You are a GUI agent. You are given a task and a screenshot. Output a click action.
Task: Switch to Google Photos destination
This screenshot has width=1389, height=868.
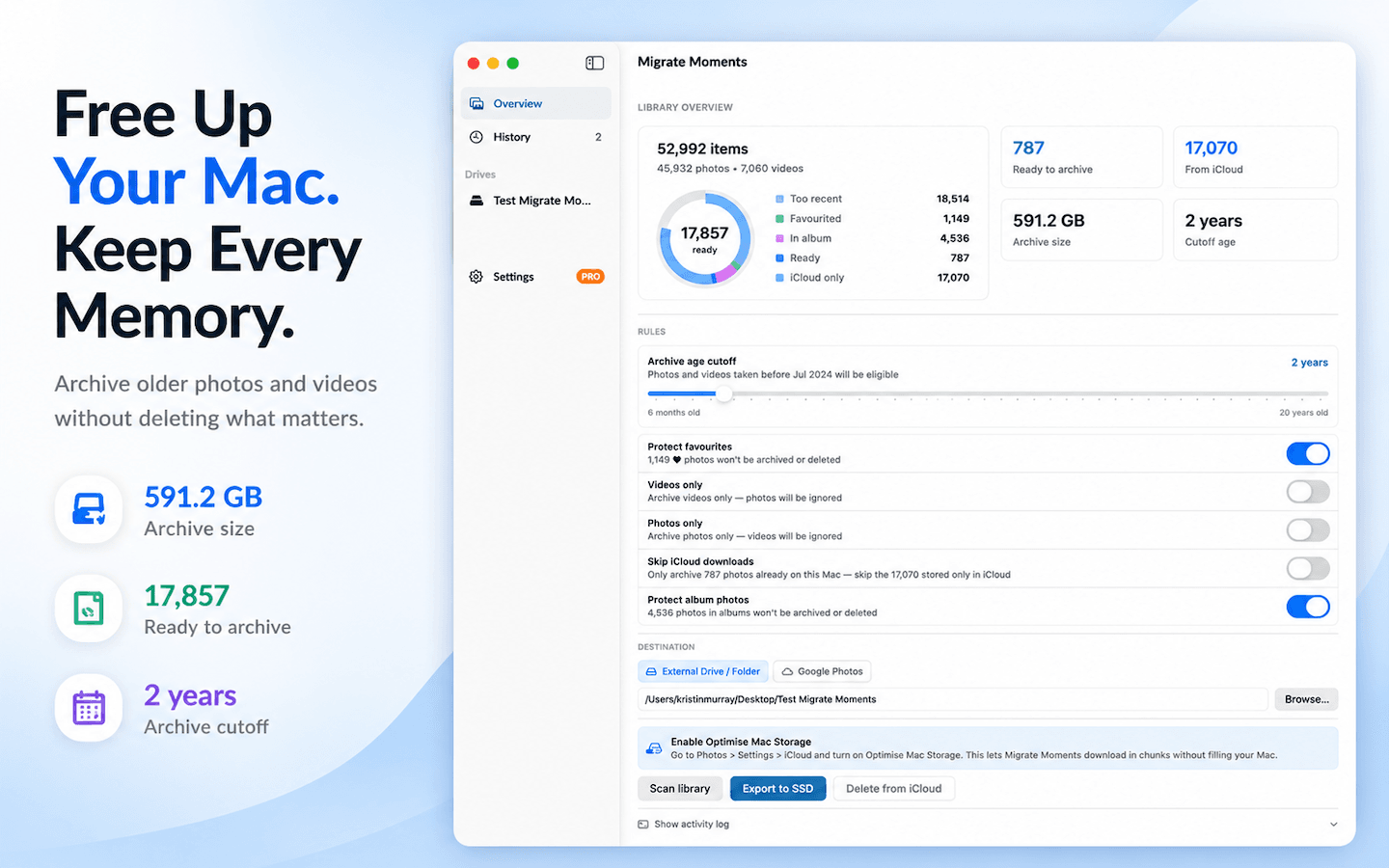[x=822, y=671]
